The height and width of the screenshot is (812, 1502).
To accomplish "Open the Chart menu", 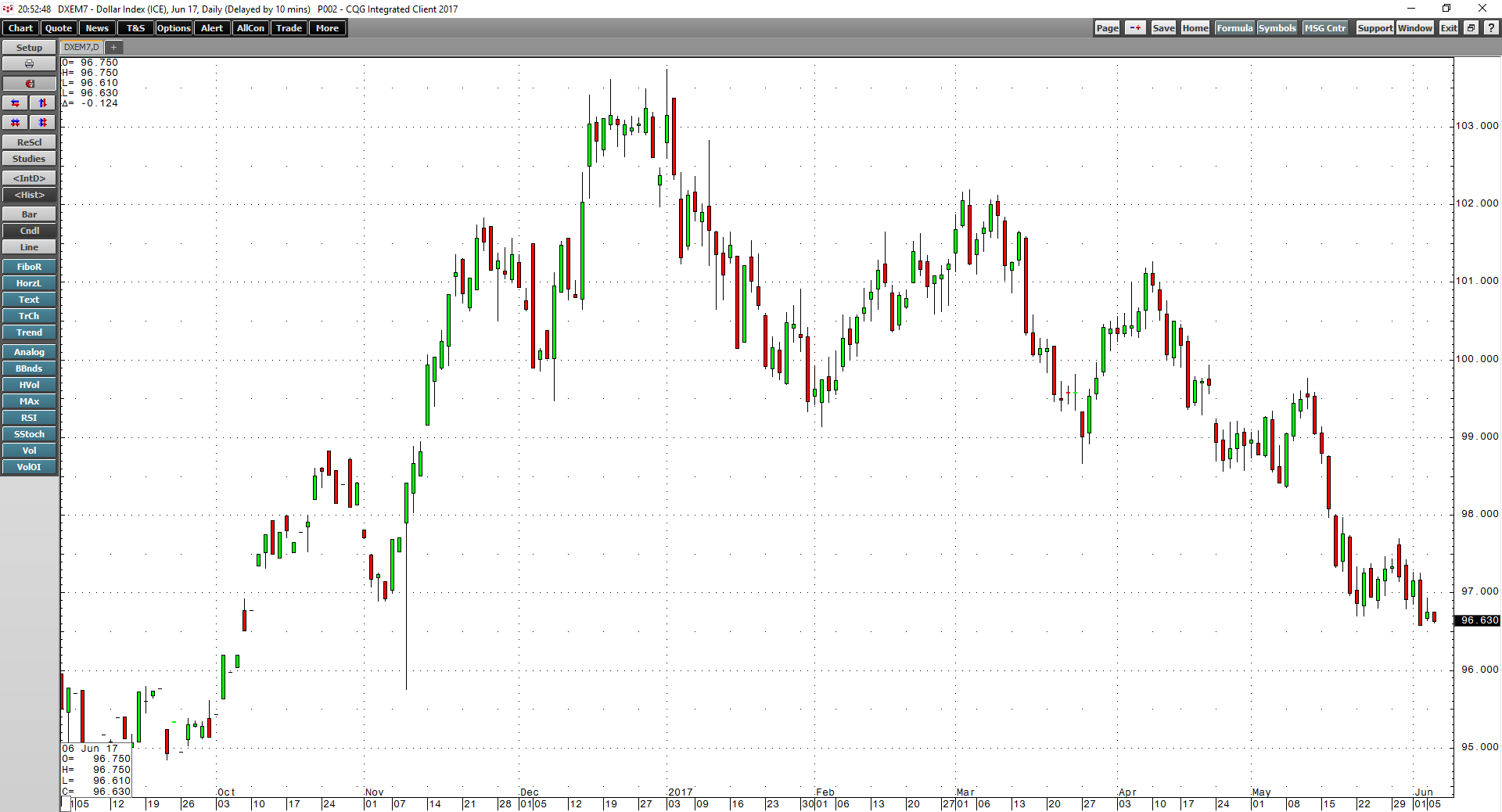I will tap(20, 28).
